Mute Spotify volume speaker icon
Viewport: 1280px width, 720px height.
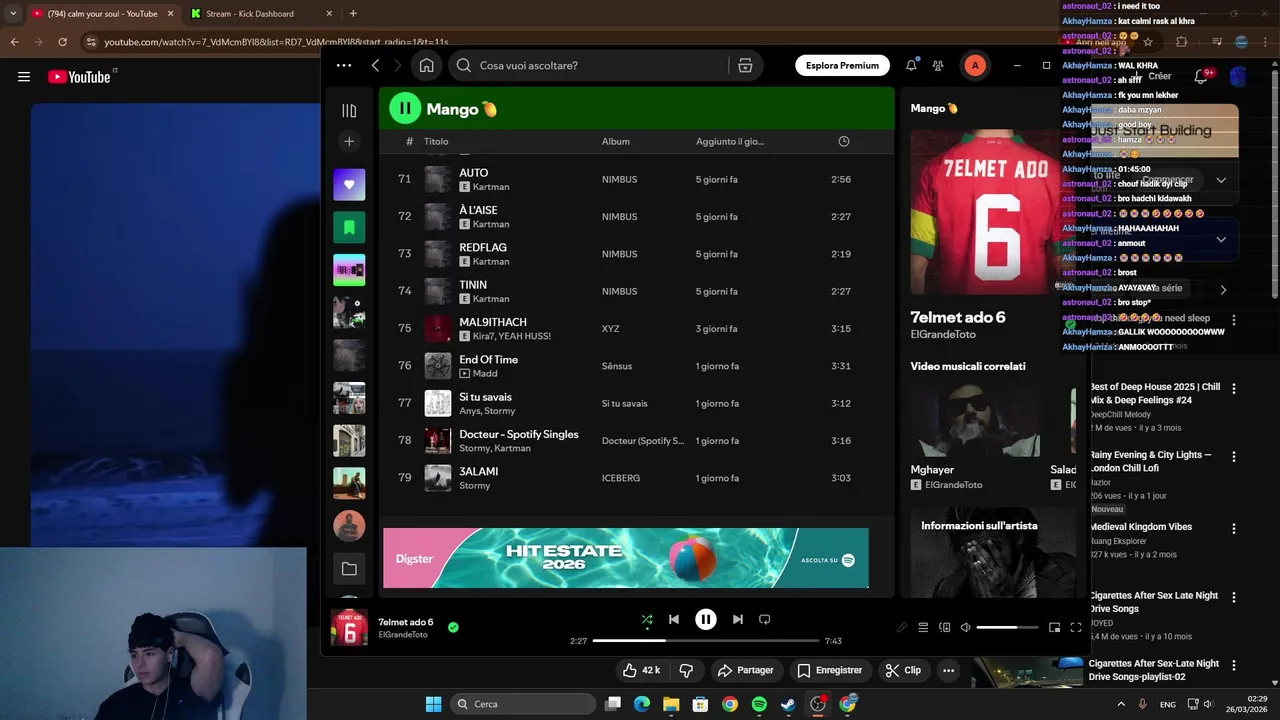point(966,627)
